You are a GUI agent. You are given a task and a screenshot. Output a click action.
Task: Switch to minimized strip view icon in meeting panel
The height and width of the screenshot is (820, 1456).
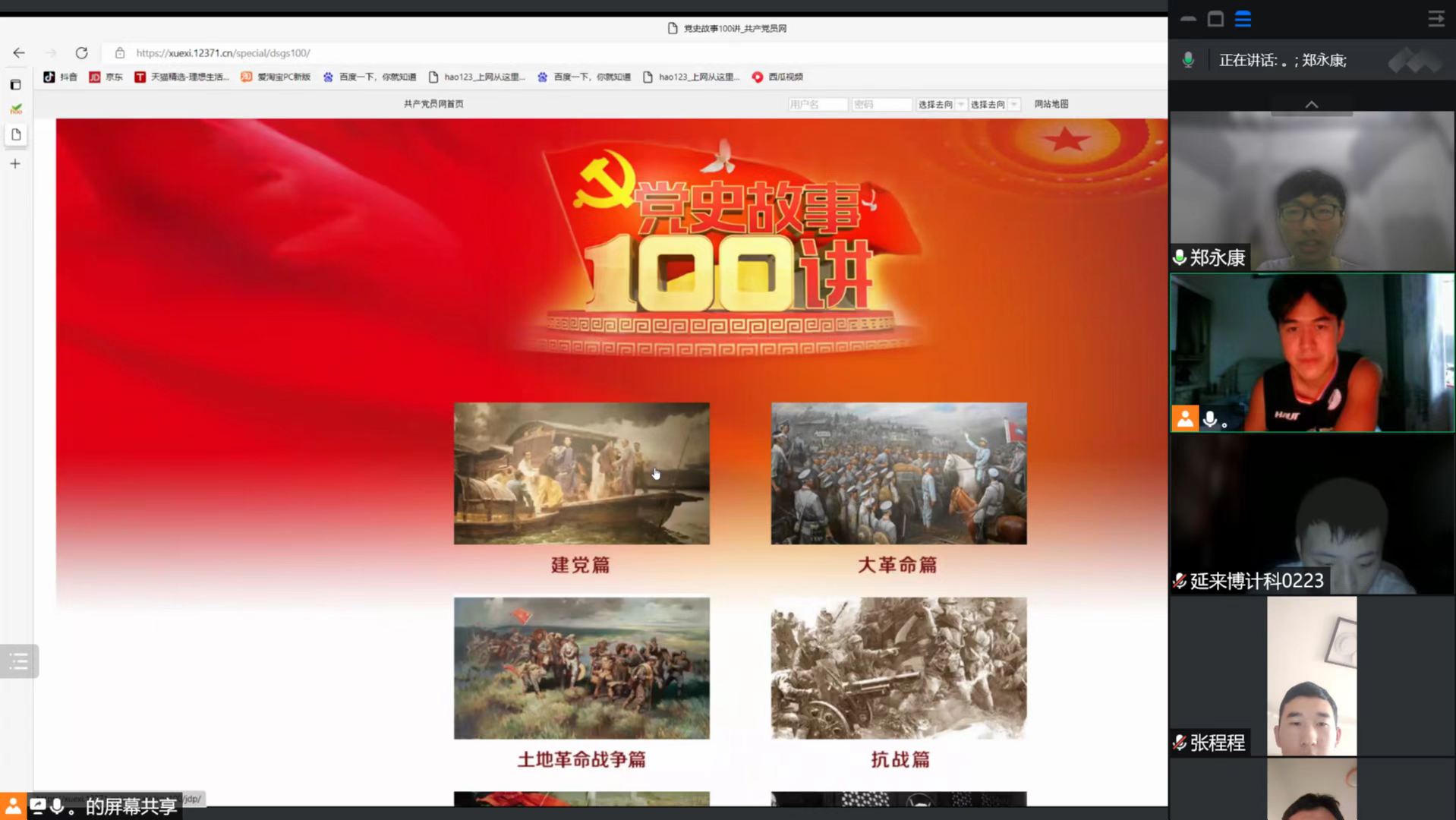[1189, 19]
